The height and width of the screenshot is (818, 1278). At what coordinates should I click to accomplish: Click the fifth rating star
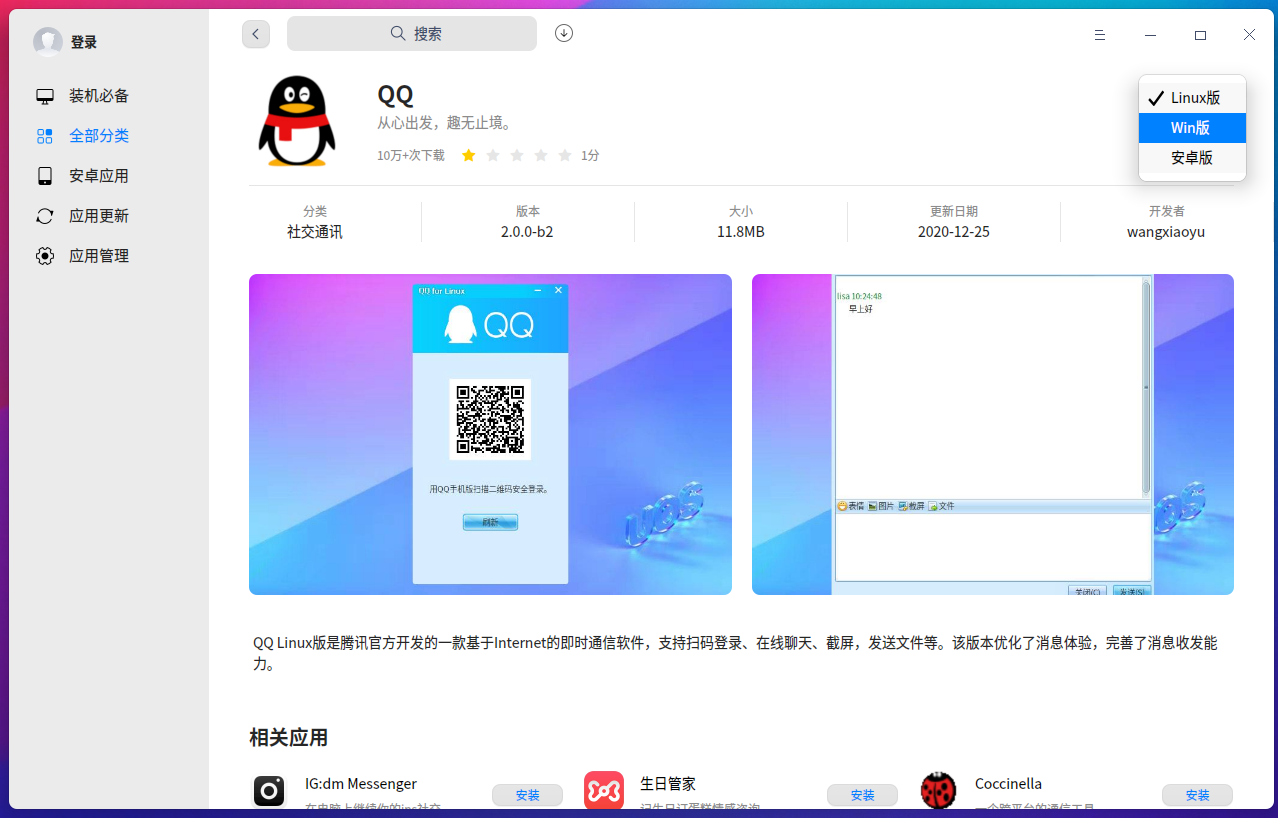point(565,155)
